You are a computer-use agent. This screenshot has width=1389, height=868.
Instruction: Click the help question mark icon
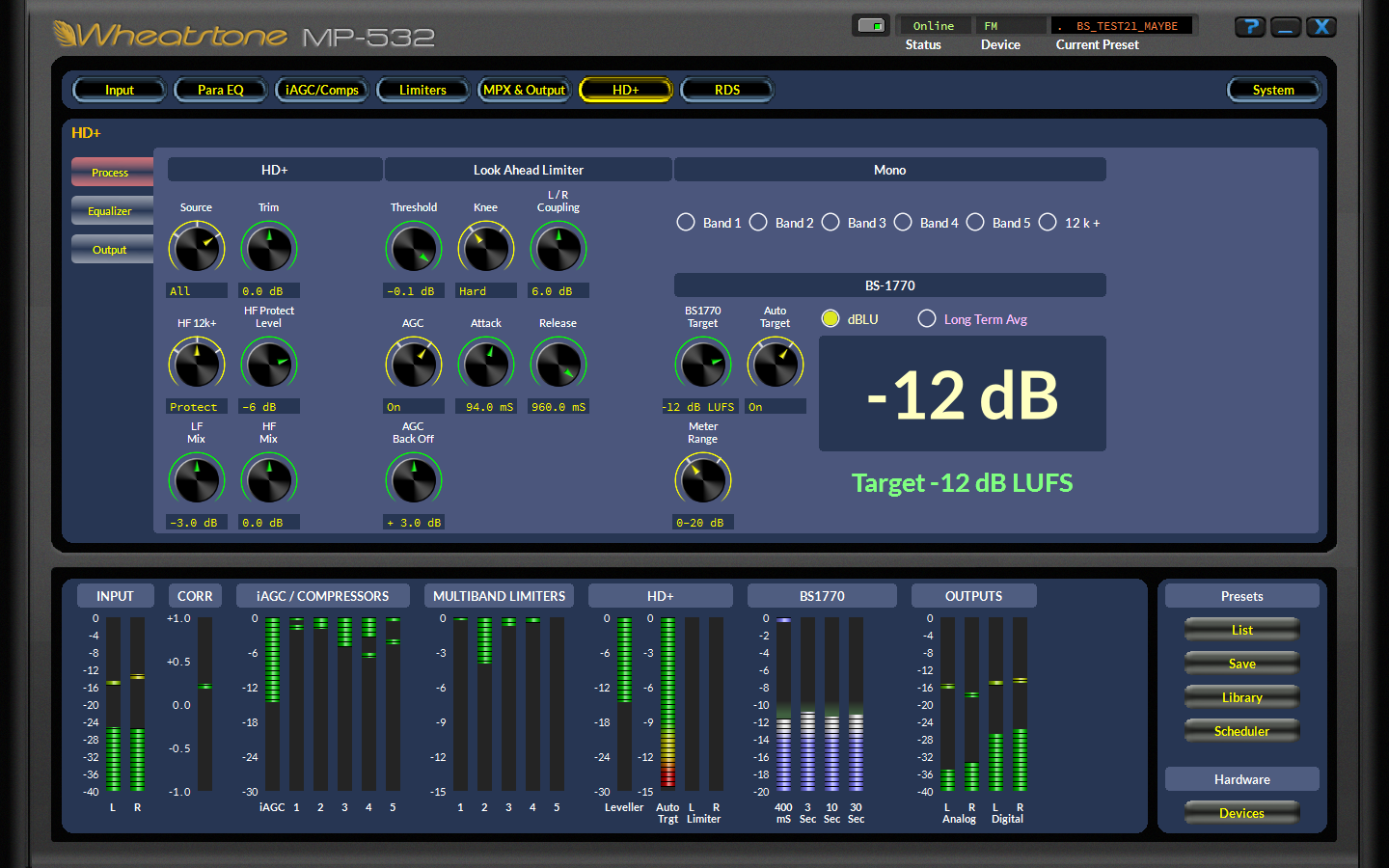1250,27
